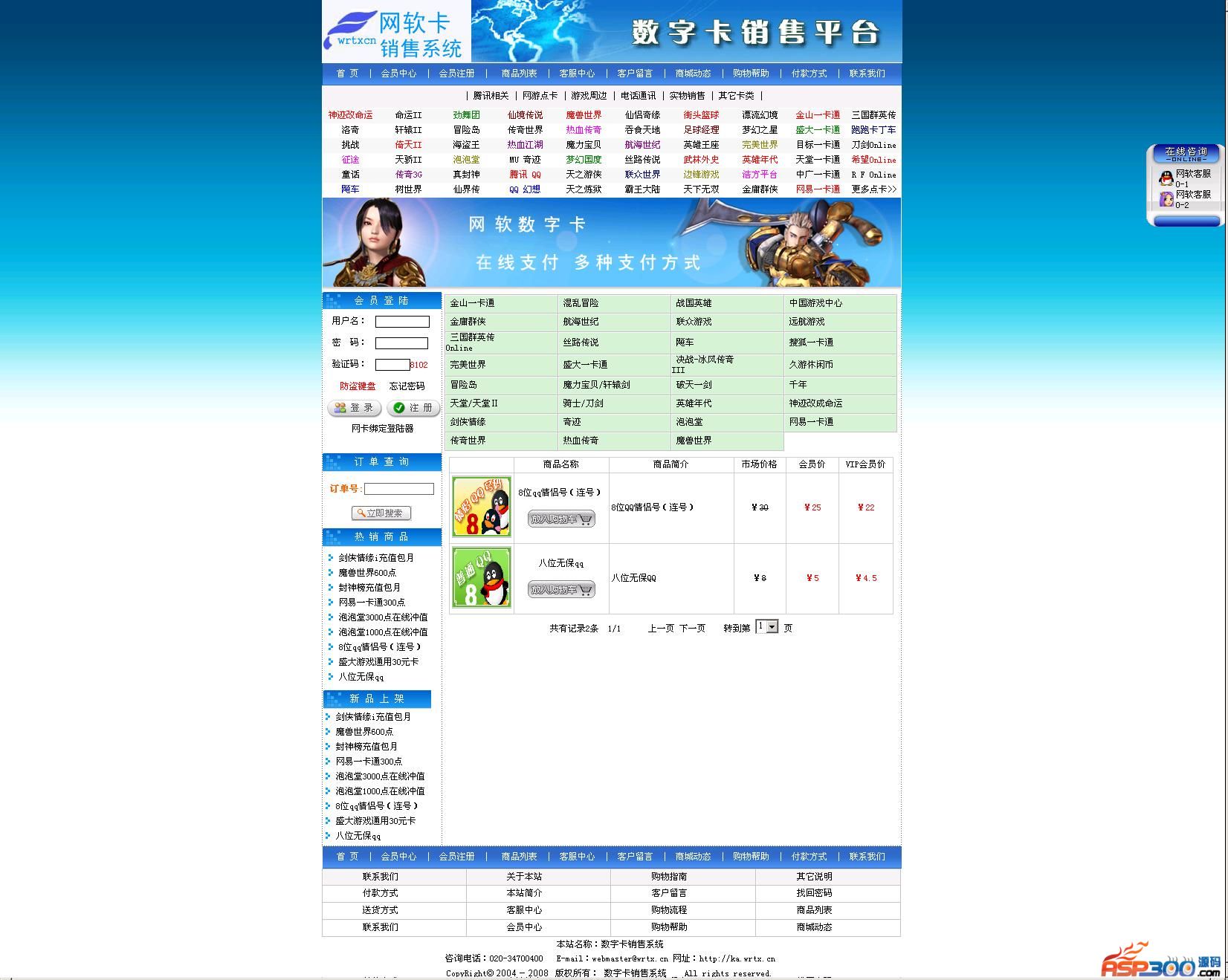Select the 网游点卡 category tab
1228x980 pixels.
[540, 96]
